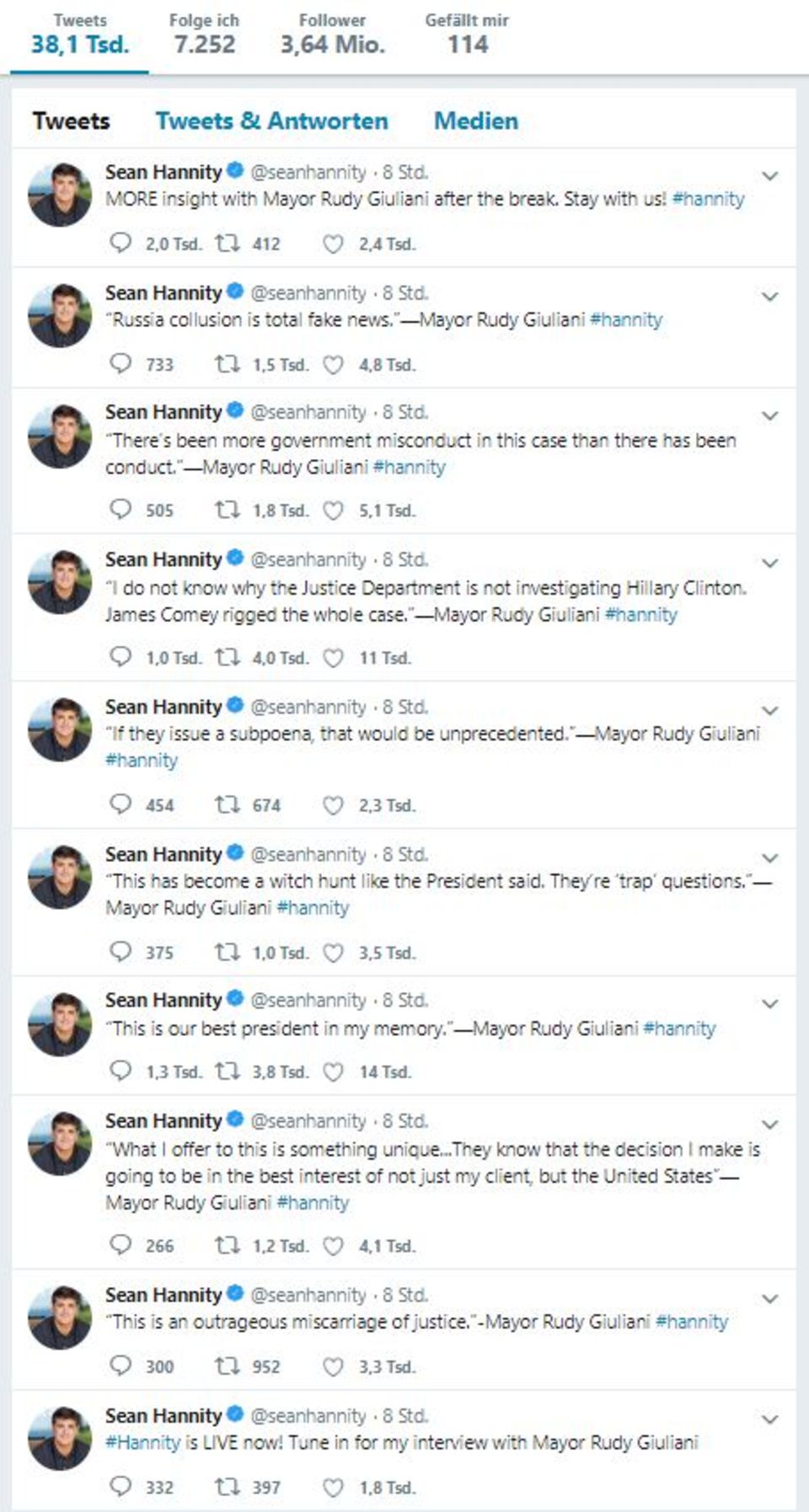Open the Follower count of 3,64 Mio.
809x1512 pixels.
coord(332,35)
